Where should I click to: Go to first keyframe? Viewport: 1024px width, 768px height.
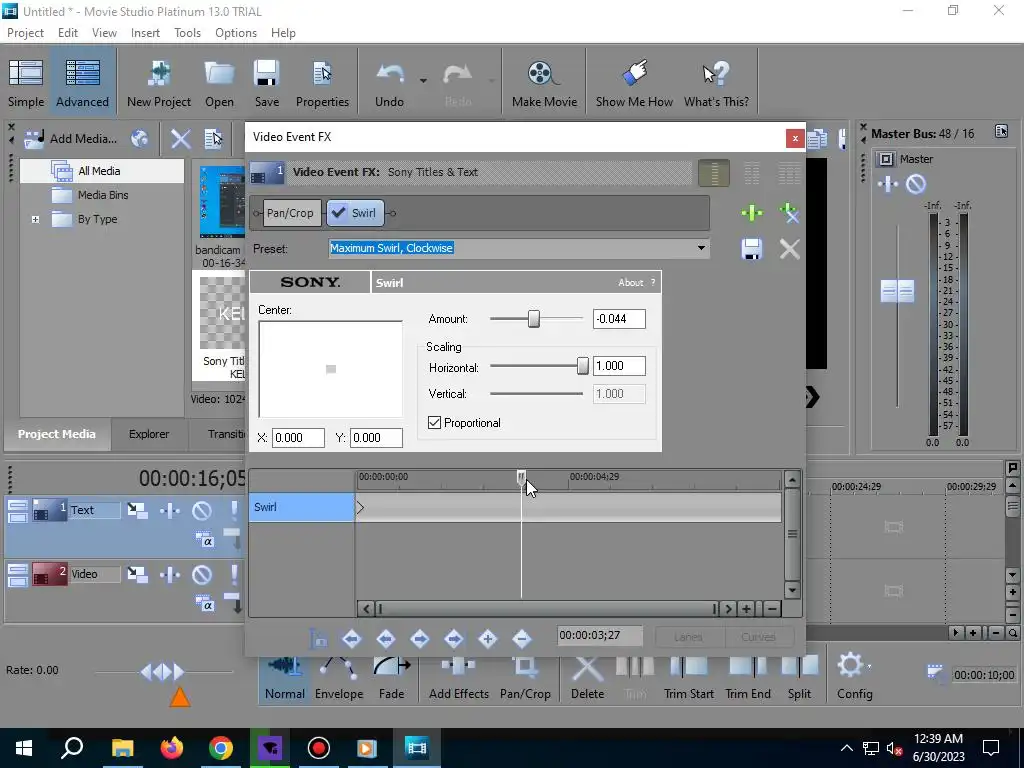coord(352,639)
